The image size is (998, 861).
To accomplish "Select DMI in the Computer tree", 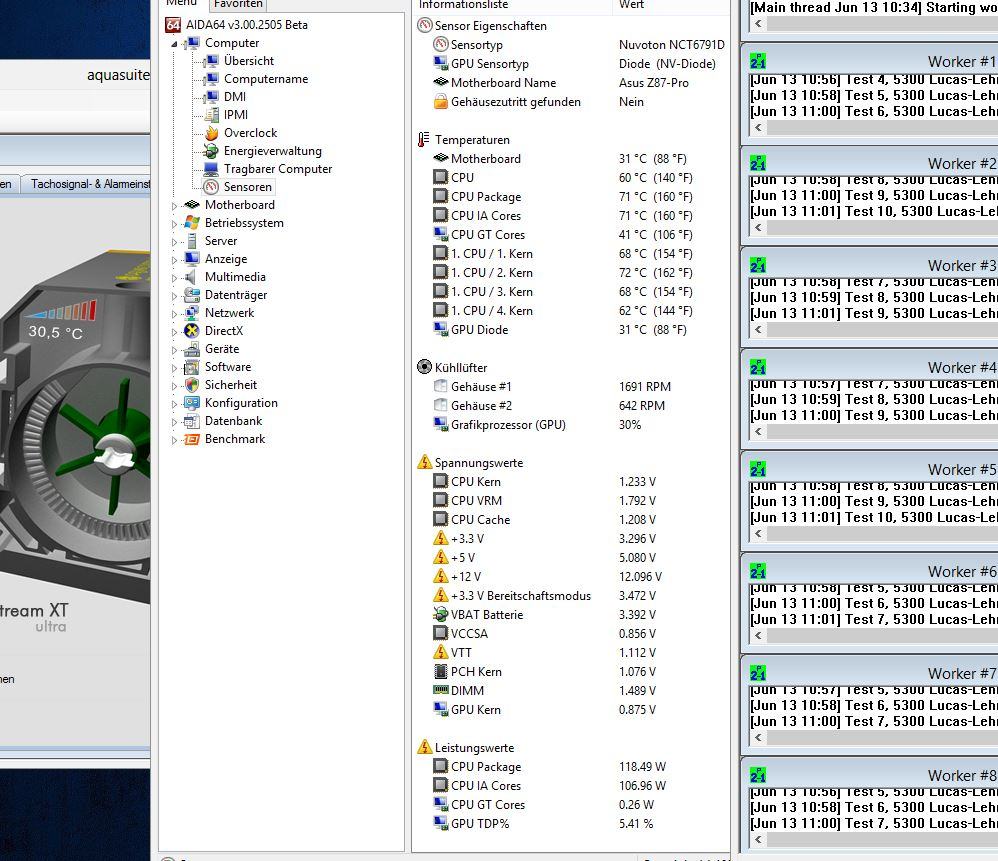I will 235,97.
